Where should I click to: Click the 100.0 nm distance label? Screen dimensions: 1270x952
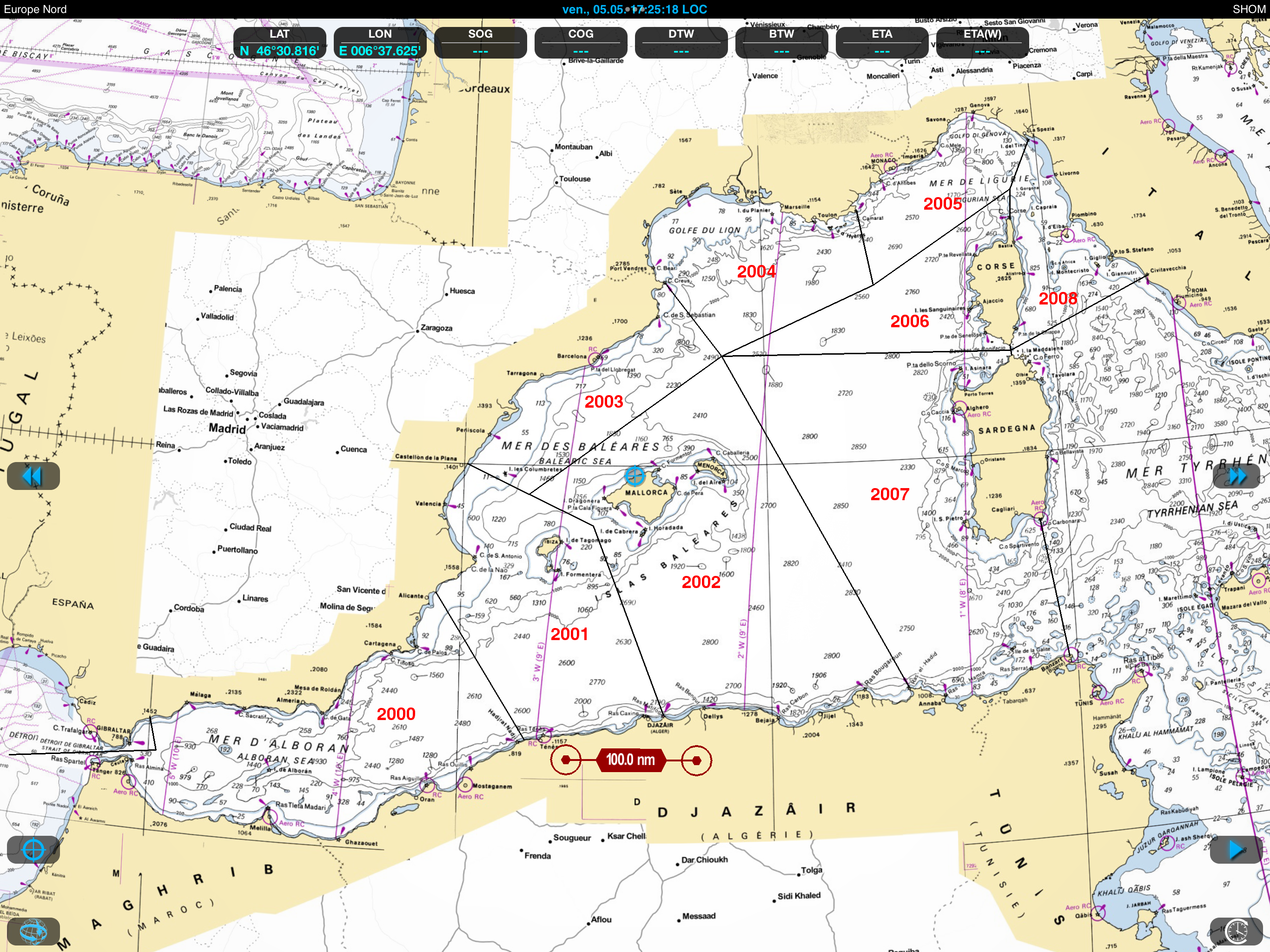(x=630, y=760)
